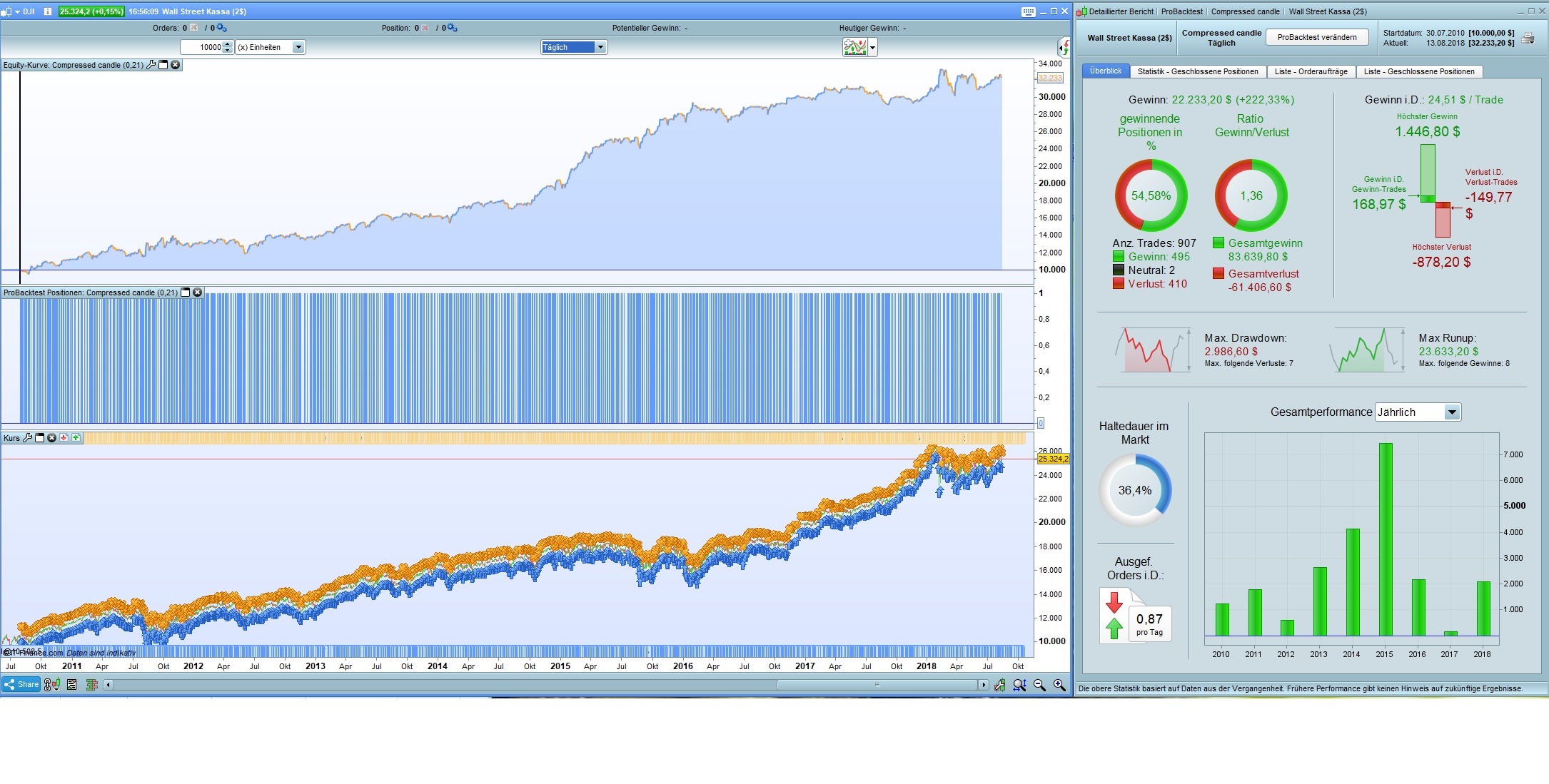Maximize the Equity-Kurve panel window icon

[163, 65]
